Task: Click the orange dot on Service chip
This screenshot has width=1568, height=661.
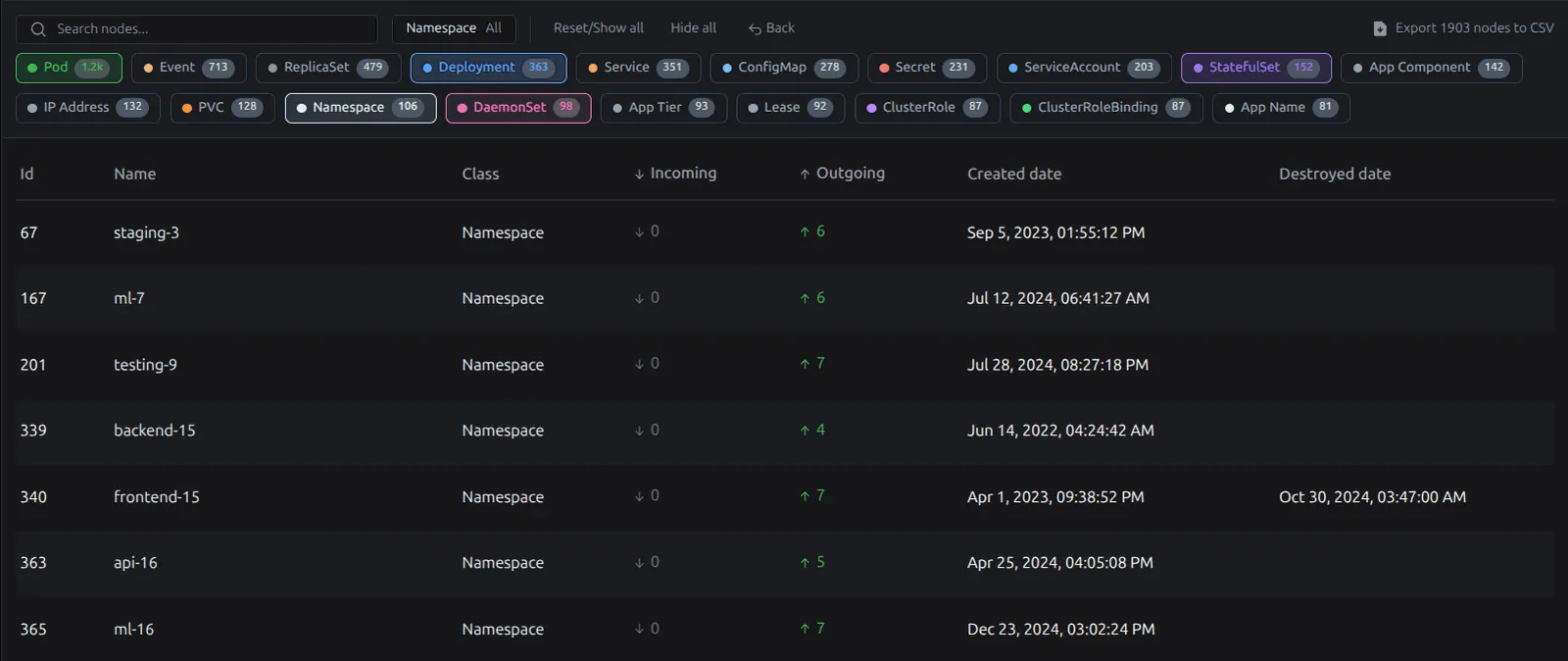Action: point(593,69)
